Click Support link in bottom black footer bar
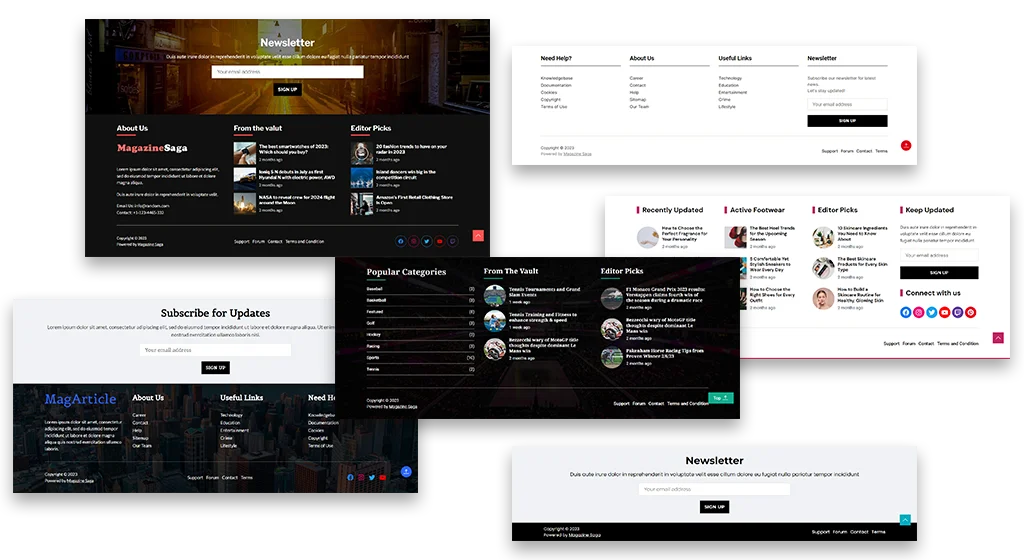Viewport: 1024px width, 560px height. click(820, 532)
